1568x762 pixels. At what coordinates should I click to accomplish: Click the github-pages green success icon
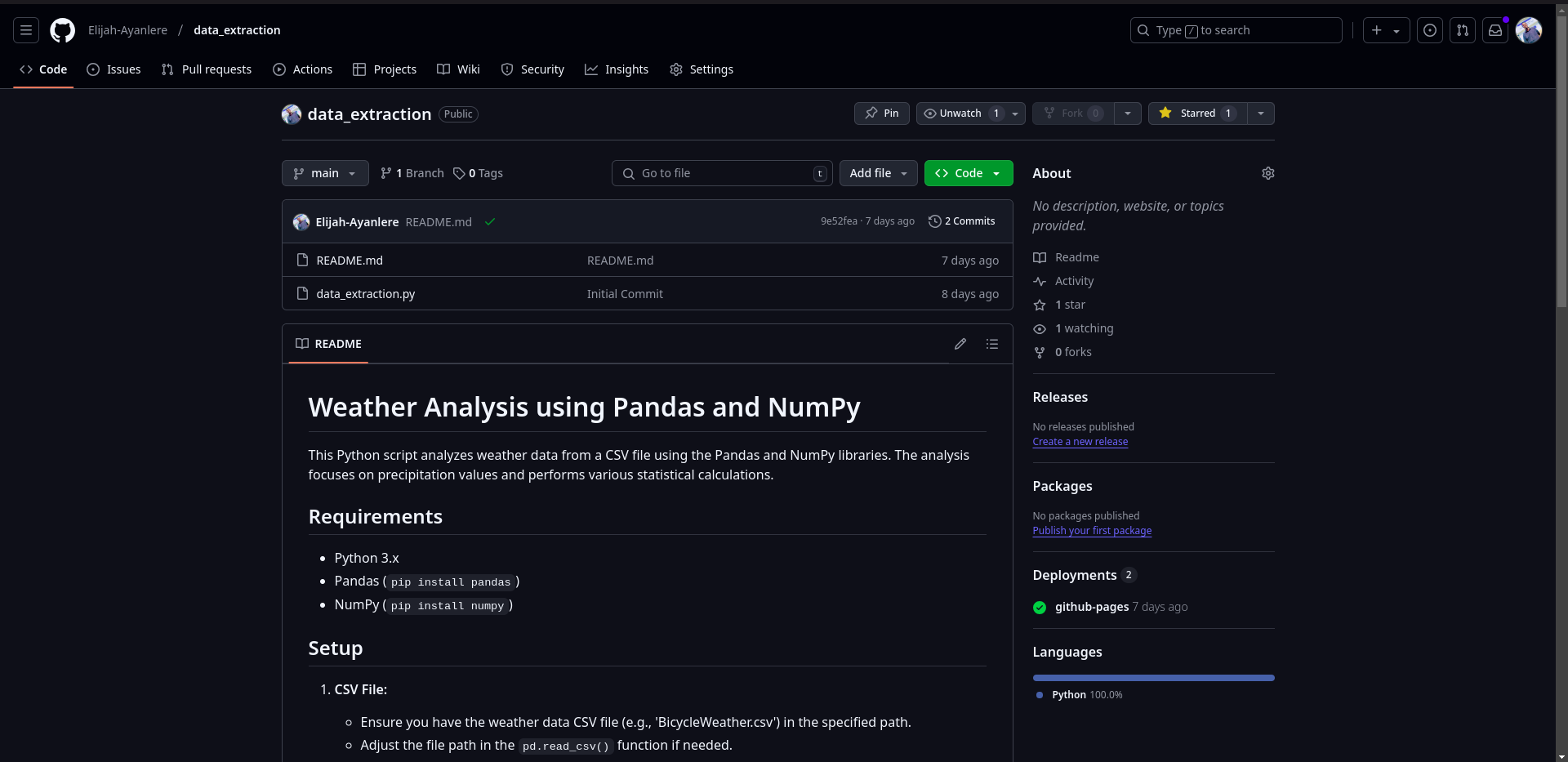(x=1040, y=607)
